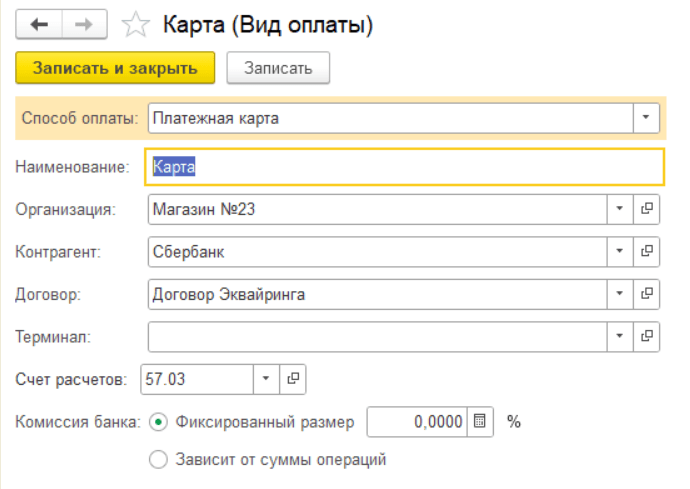Expand the Организация dropdown list
The height and width of the screenshot is (489, 690).
click(620, 209)
